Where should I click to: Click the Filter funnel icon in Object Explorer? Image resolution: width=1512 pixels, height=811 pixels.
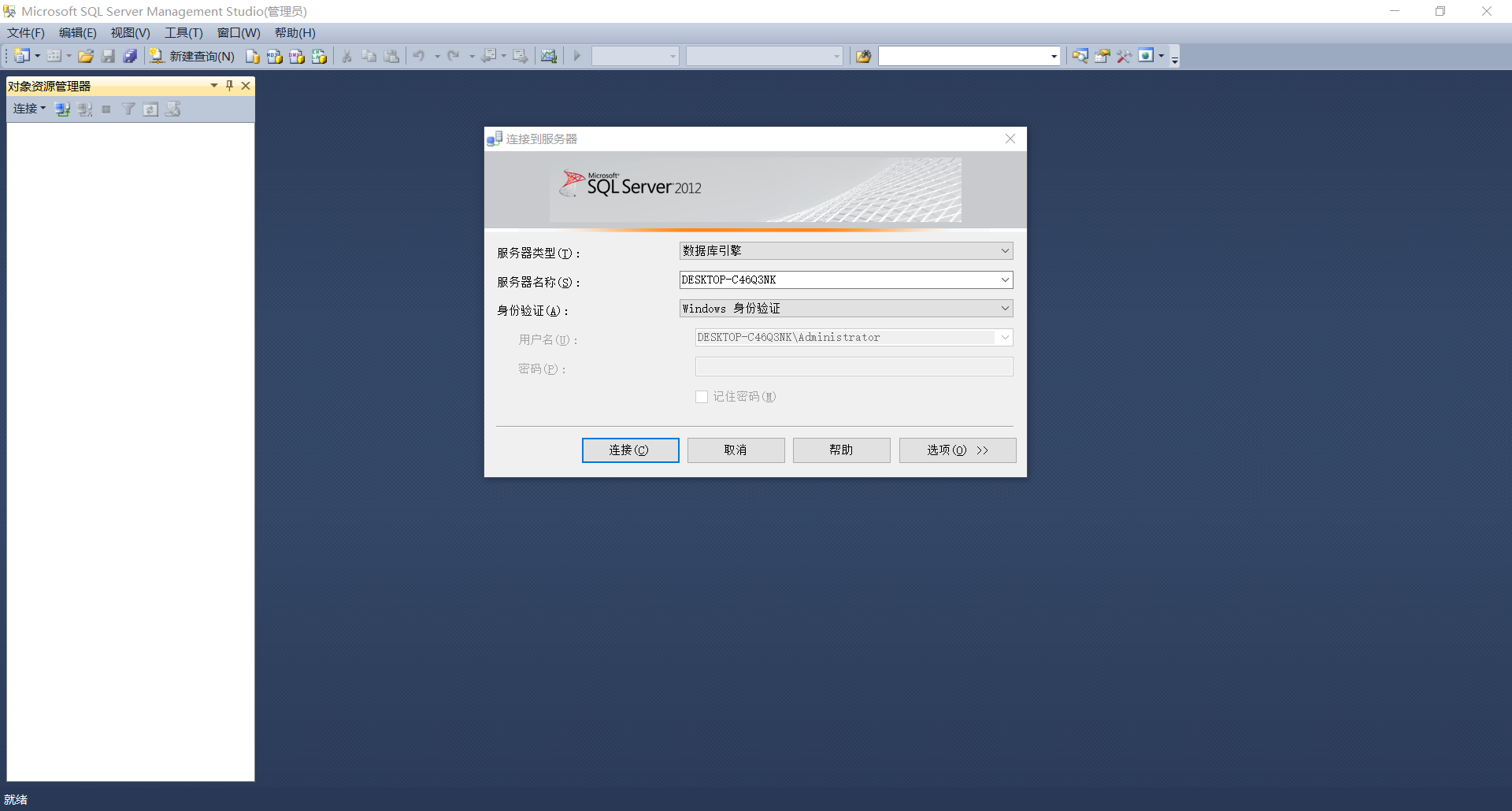128,109
